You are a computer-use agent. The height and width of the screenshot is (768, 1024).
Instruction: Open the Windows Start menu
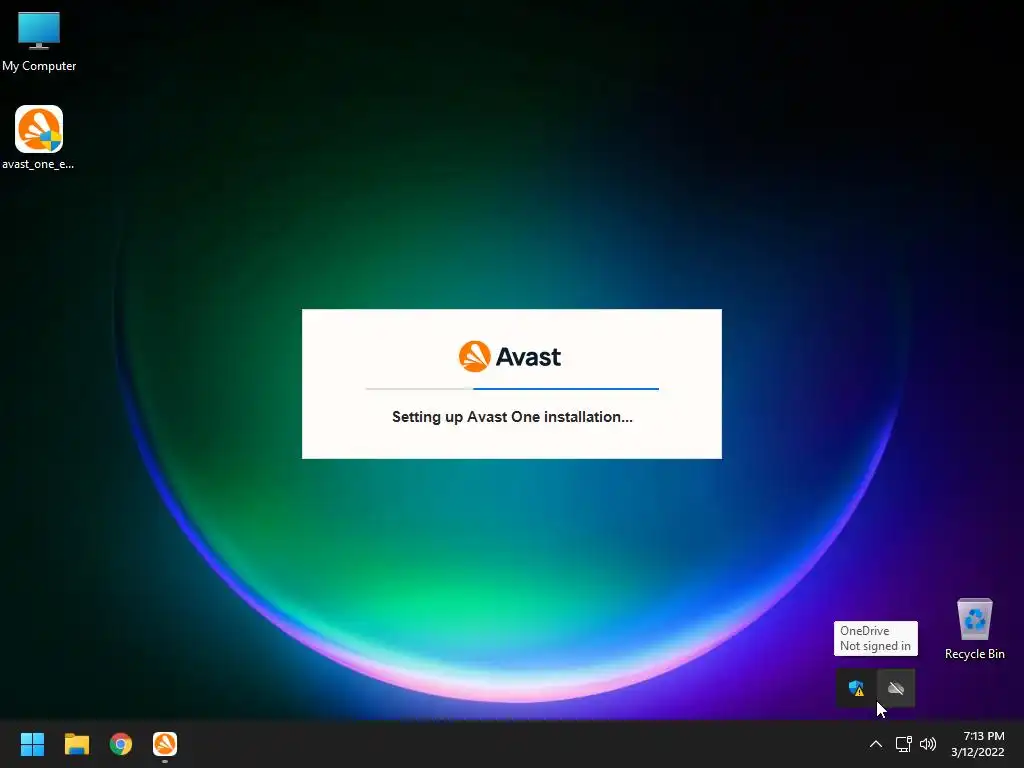pyautogui.click(x=32, y=744)
